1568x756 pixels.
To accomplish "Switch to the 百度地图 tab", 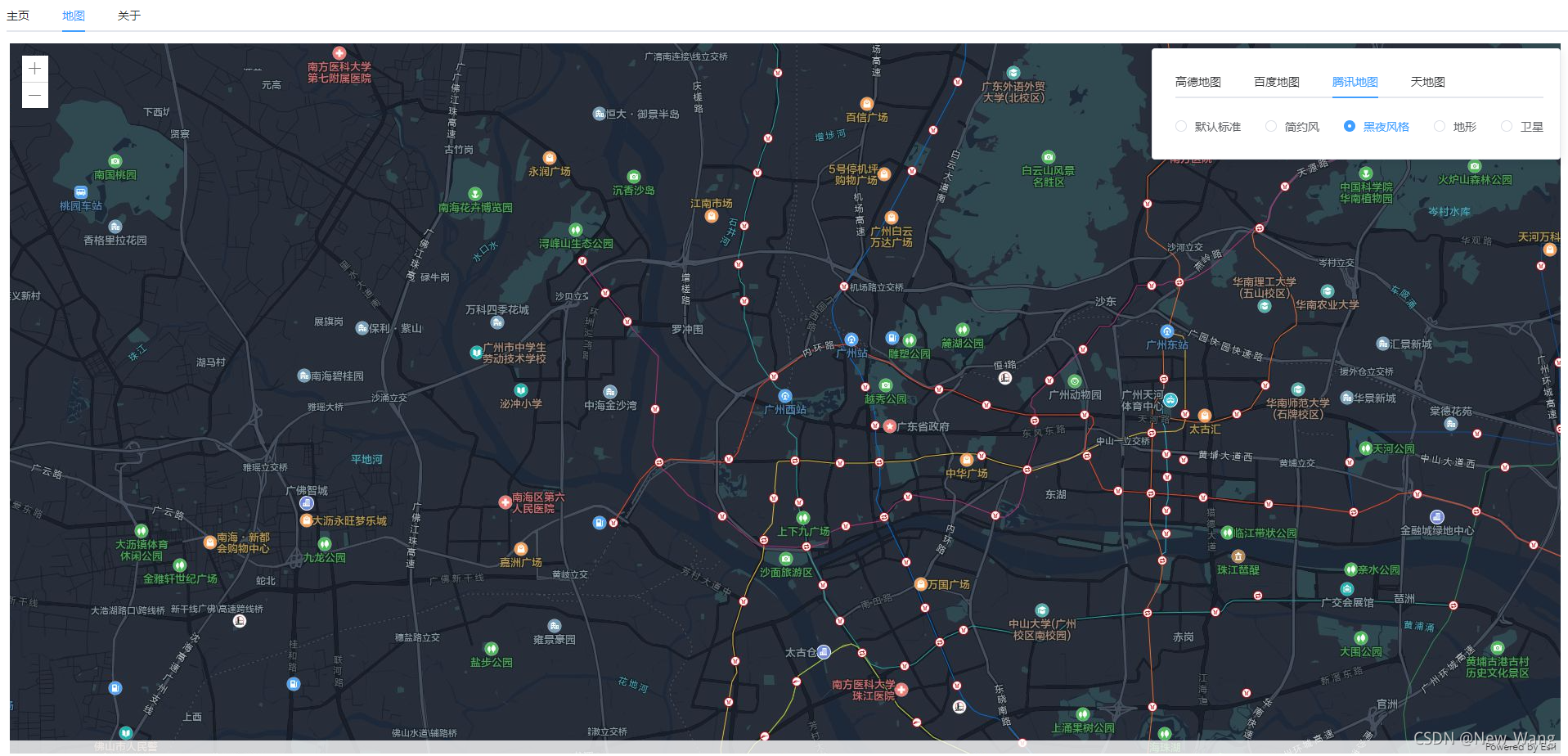I will pos(1277,82).
